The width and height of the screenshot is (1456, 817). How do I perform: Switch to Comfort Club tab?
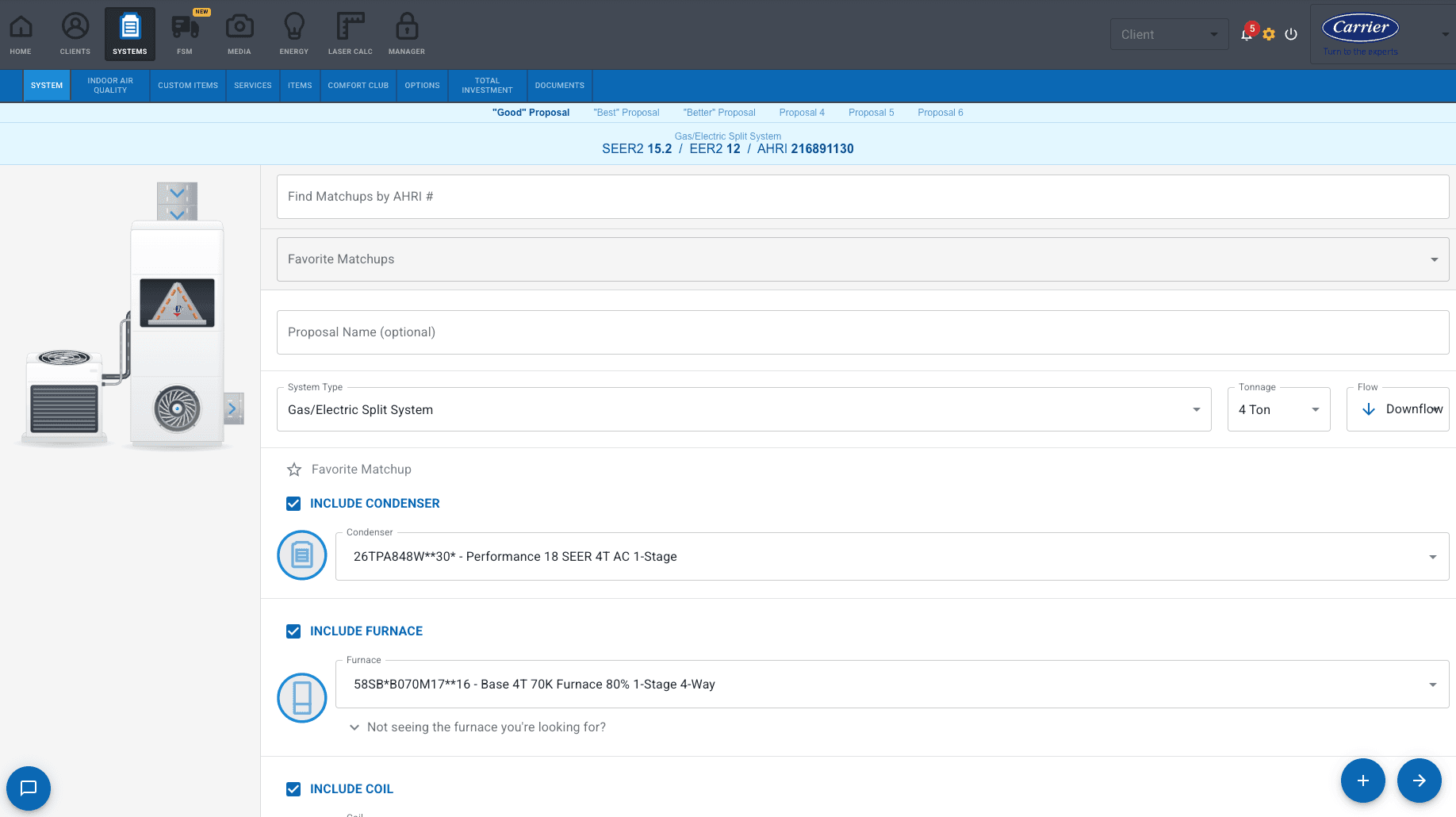point(358,86)
